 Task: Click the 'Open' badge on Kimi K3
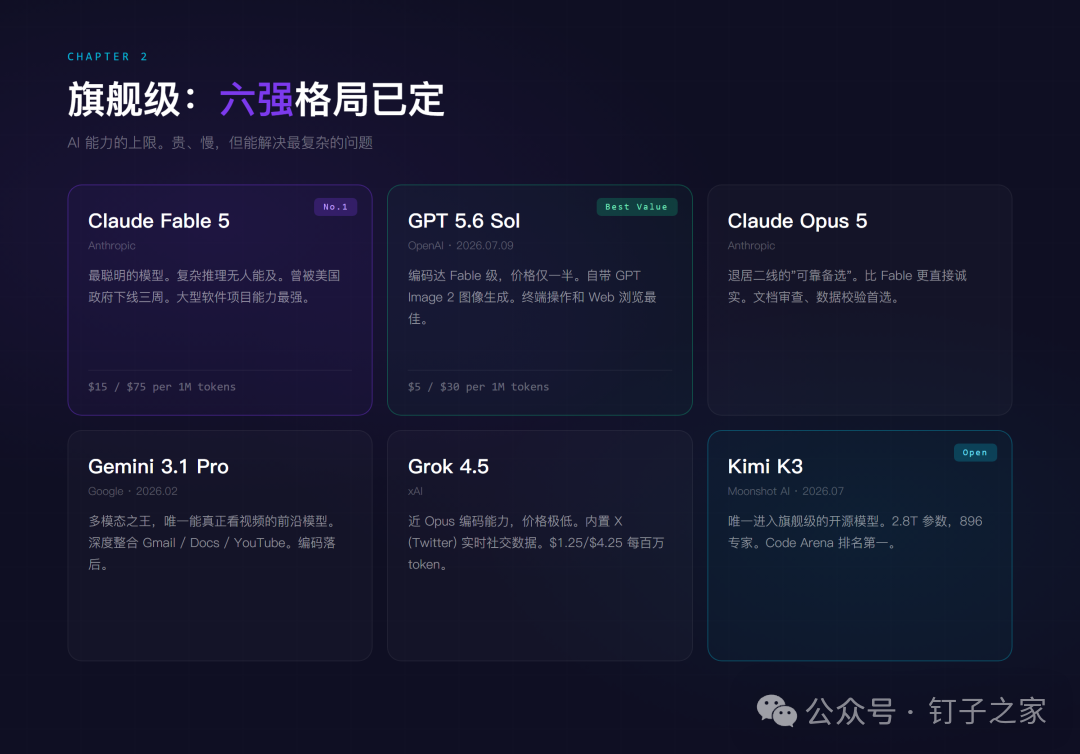click(975, 452)
